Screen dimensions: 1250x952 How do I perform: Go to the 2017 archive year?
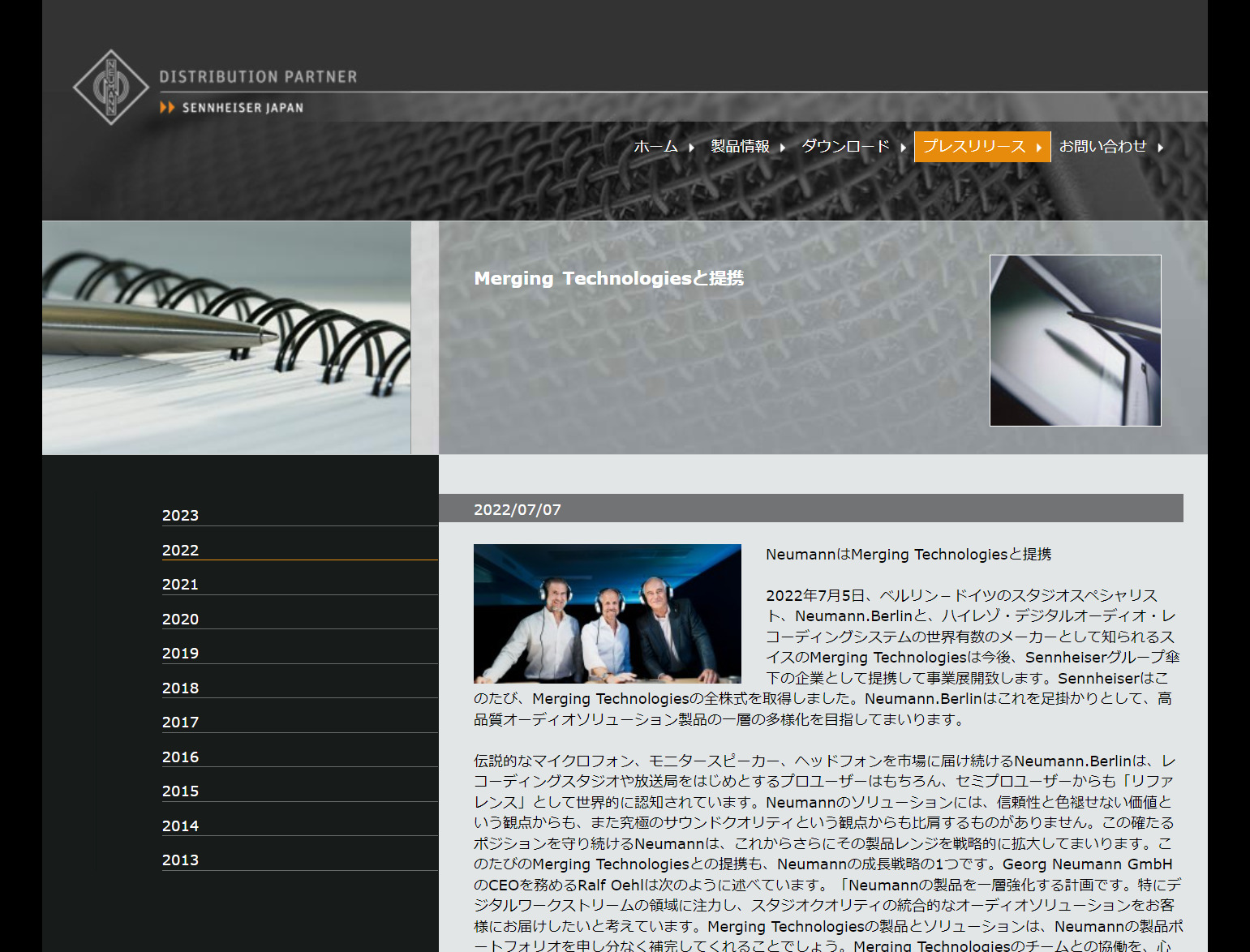[180, 723]
